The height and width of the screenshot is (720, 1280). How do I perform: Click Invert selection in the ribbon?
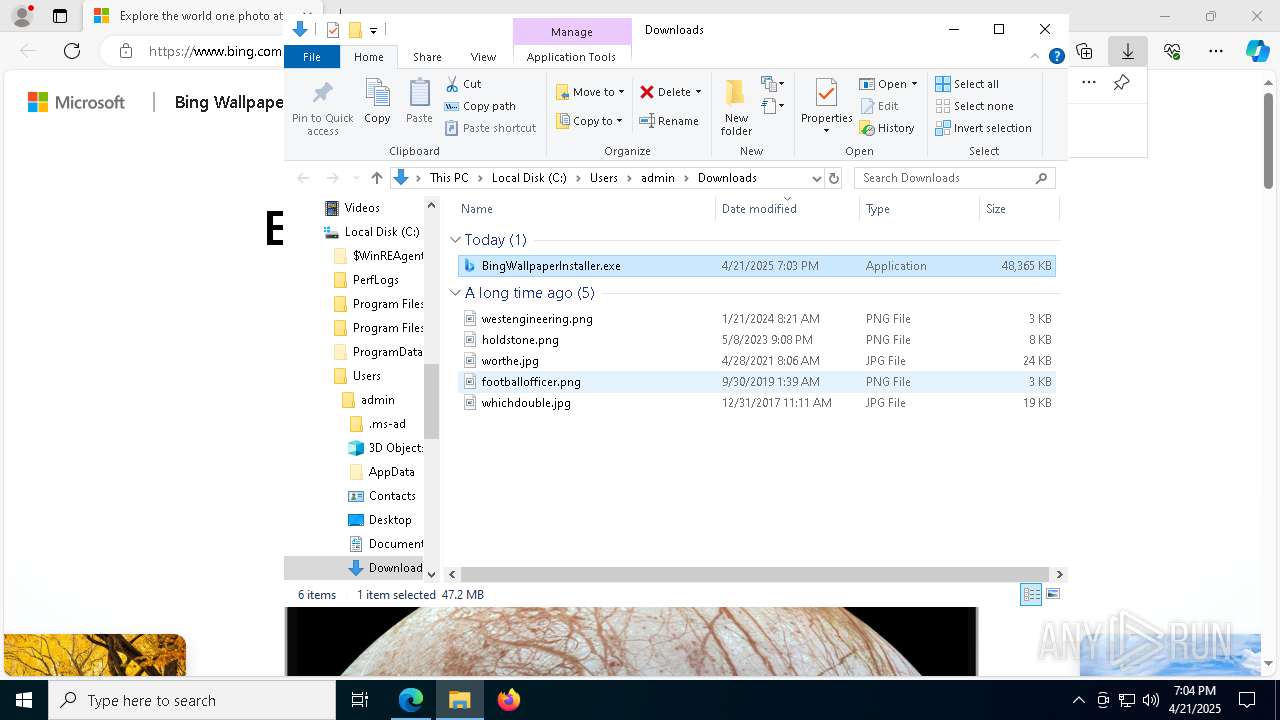coord(983,128)
